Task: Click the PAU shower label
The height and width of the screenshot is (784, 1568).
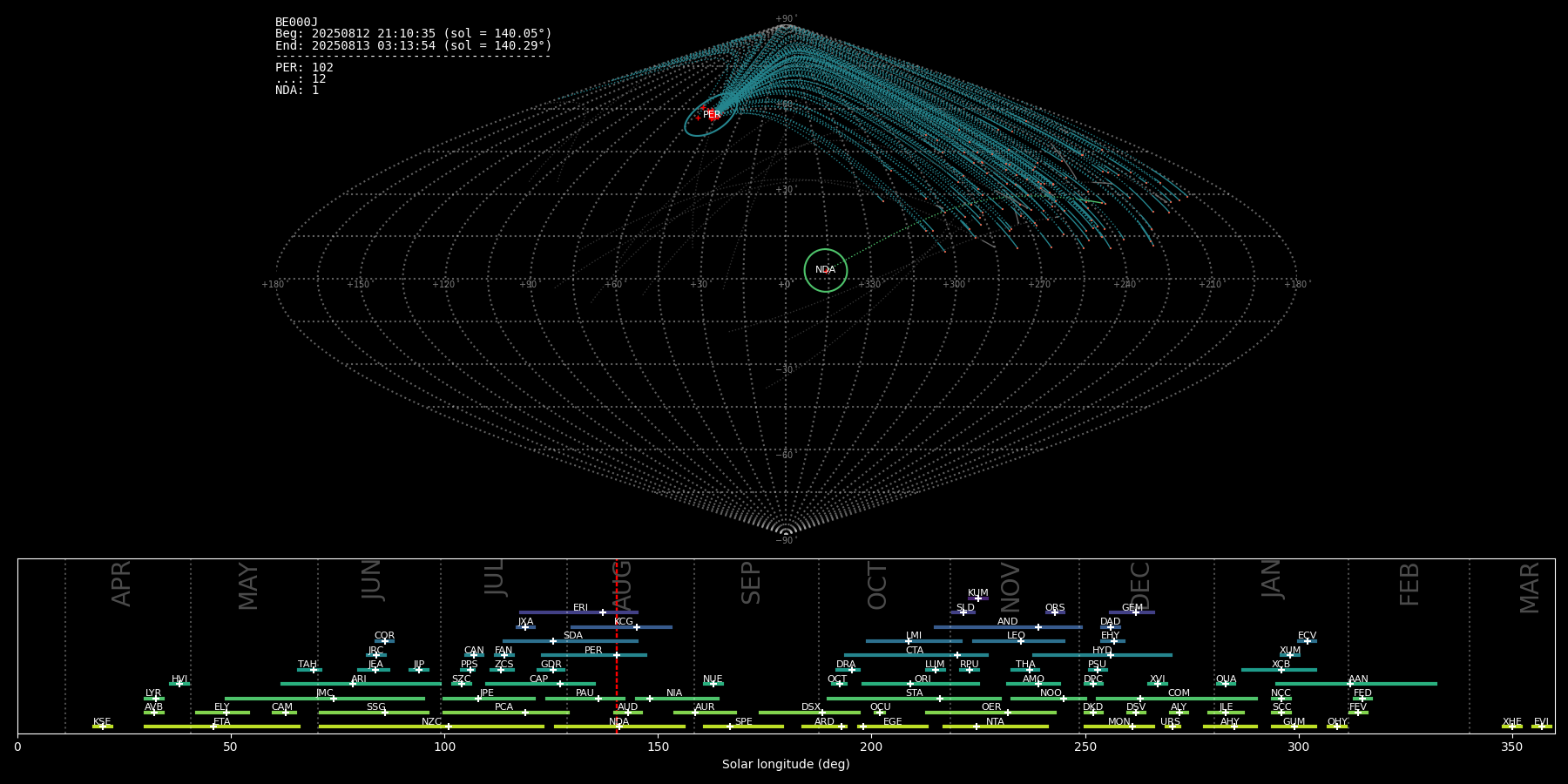Action: point(585,693)
